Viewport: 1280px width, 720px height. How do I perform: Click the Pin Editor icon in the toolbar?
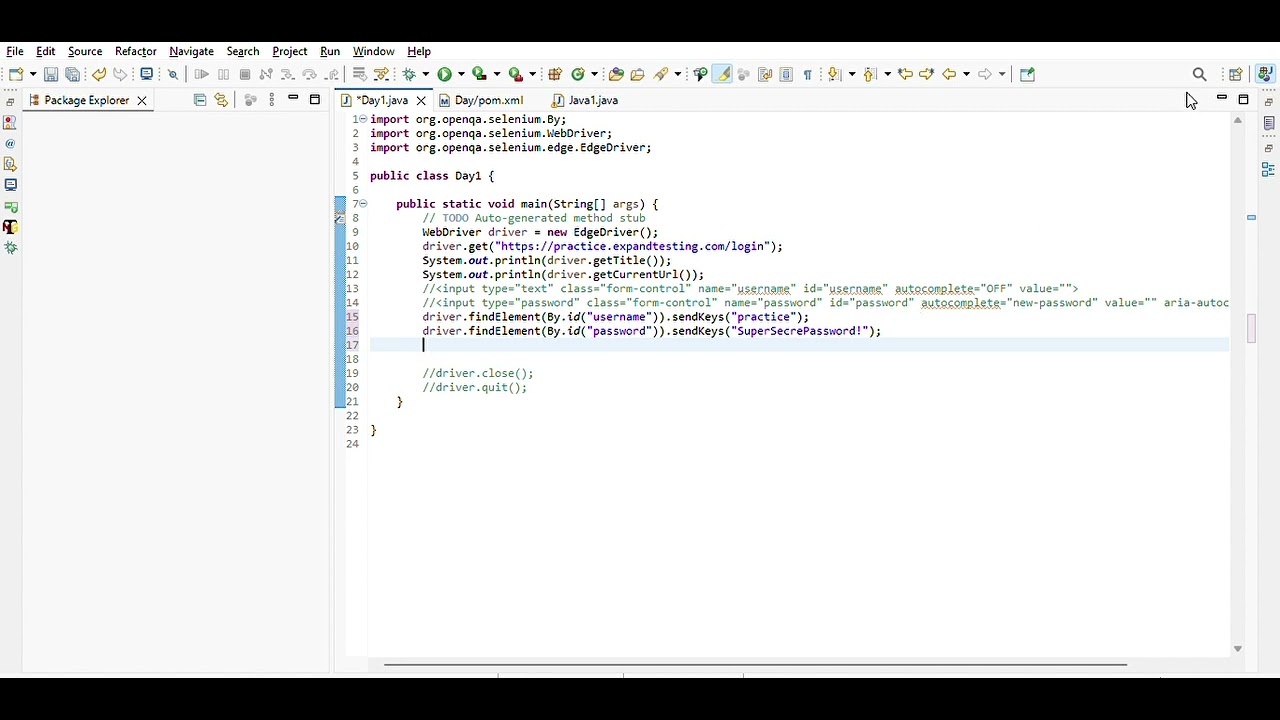click(x=1027, y=74)
